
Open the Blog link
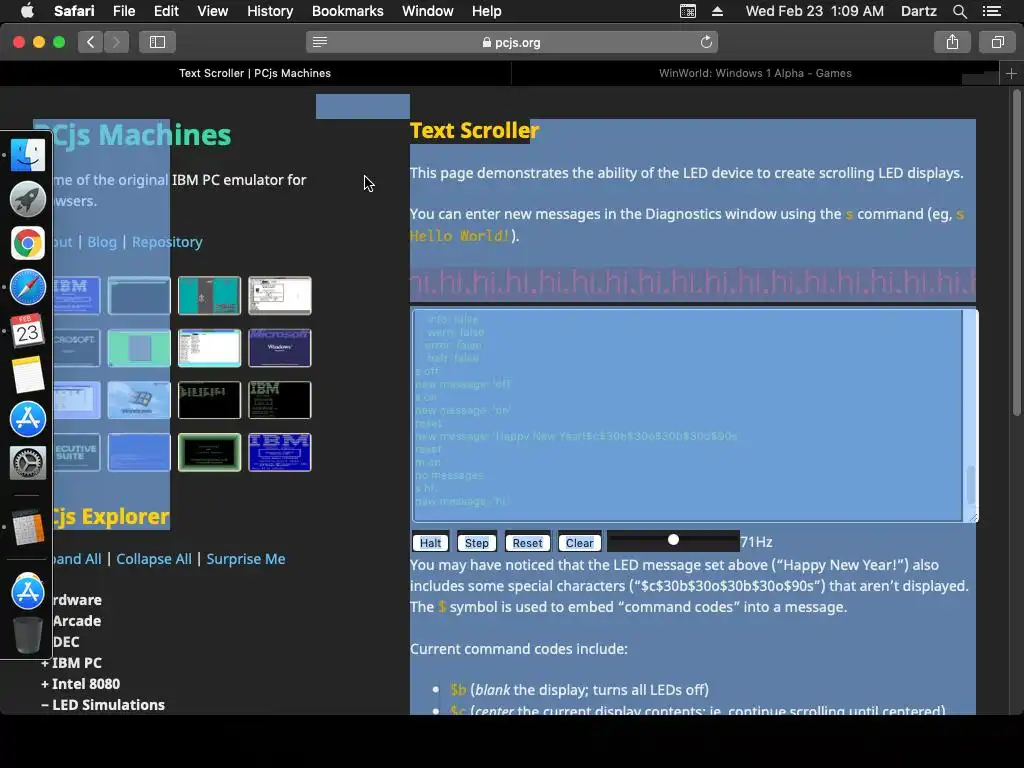(102, 242)
